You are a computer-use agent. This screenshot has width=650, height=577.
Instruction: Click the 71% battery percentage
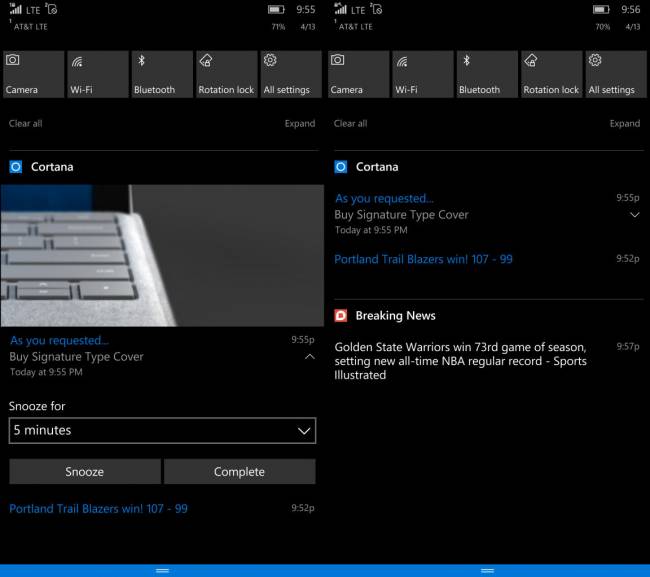point(278,27)
